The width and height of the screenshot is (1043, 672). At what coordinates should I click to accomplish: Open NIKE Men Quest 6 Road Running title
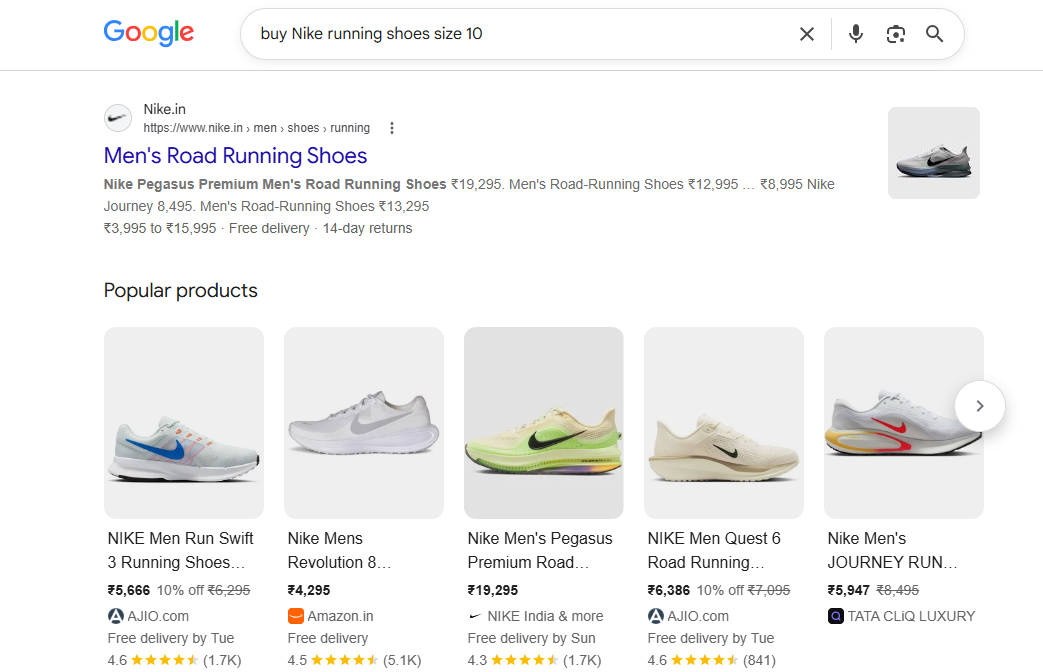[x=714, y=550]
